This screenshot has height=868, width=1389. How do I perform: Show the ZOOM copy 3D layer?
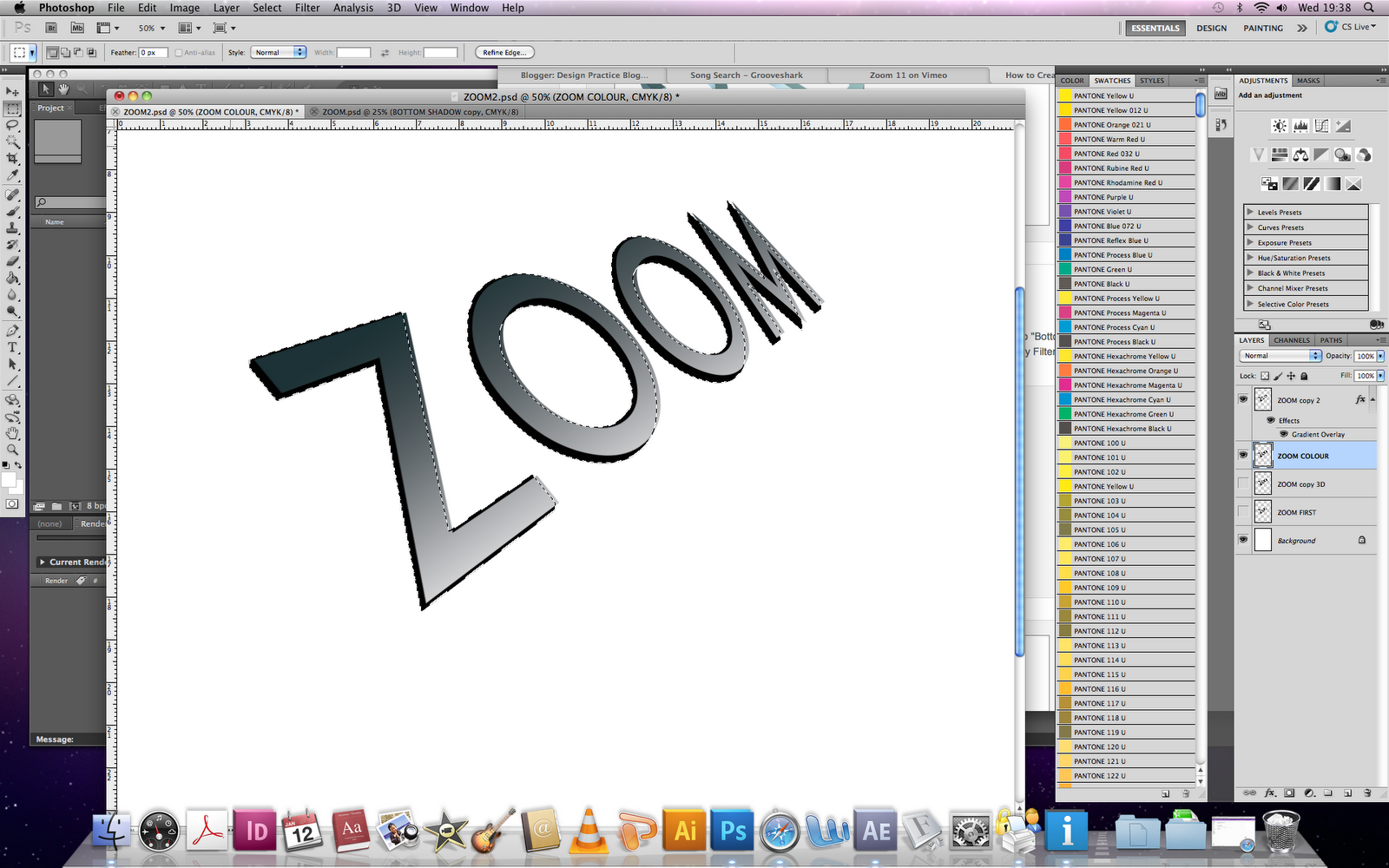pyautogui.click(x=1243, y=483)
